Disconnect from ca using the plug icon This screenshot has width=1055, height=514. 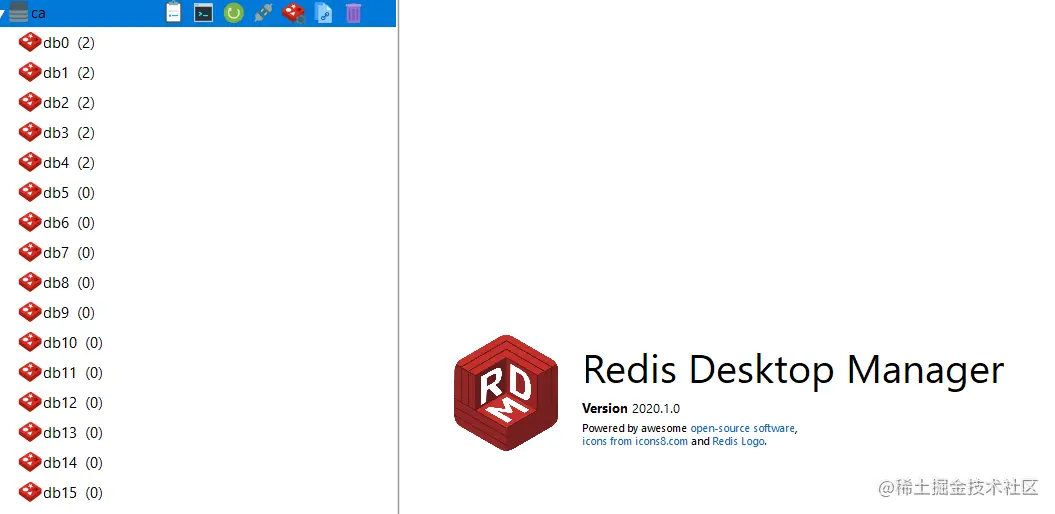click(x=263, y=12)
